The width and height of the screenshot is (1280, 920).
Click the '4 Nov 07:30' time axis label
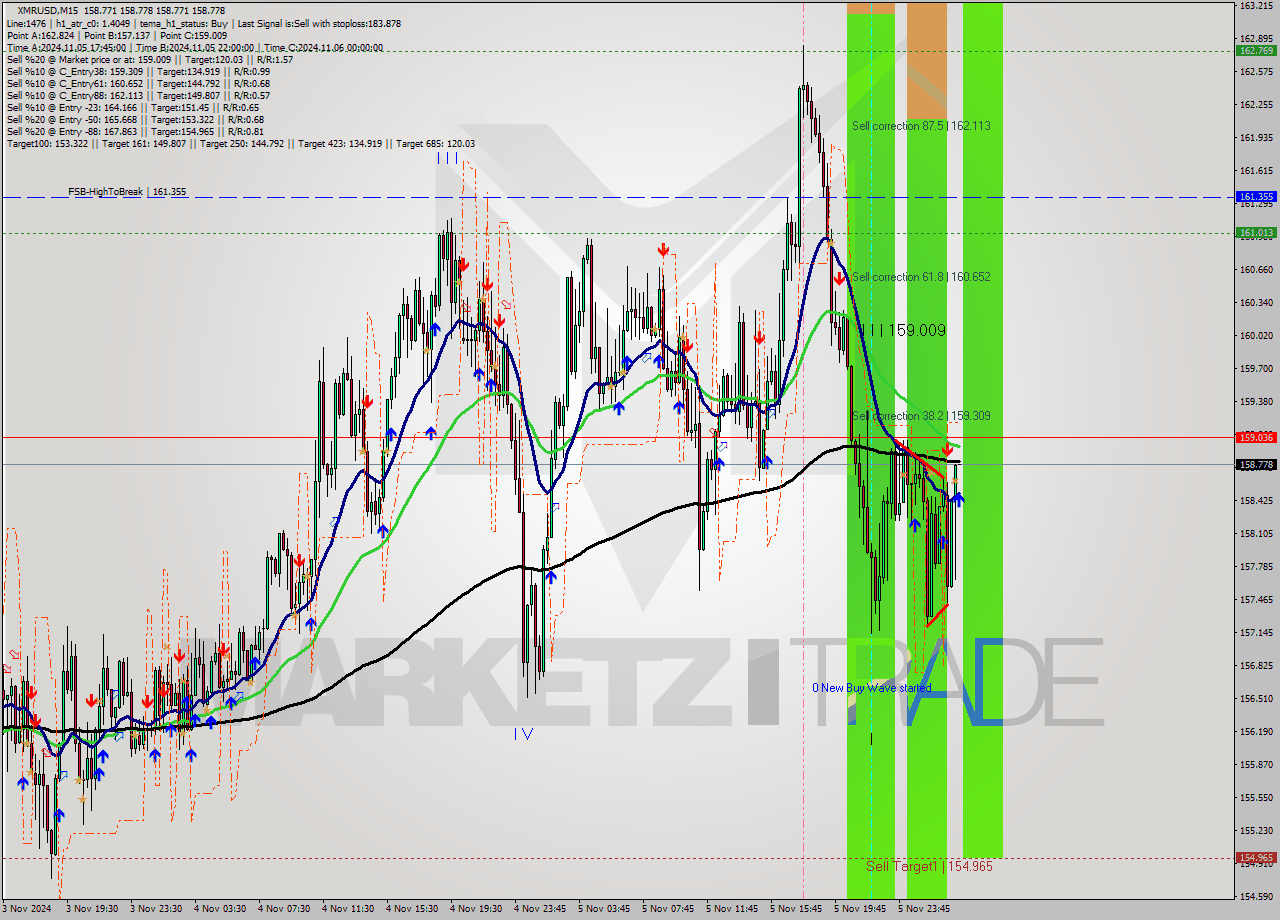click(284, 909)
